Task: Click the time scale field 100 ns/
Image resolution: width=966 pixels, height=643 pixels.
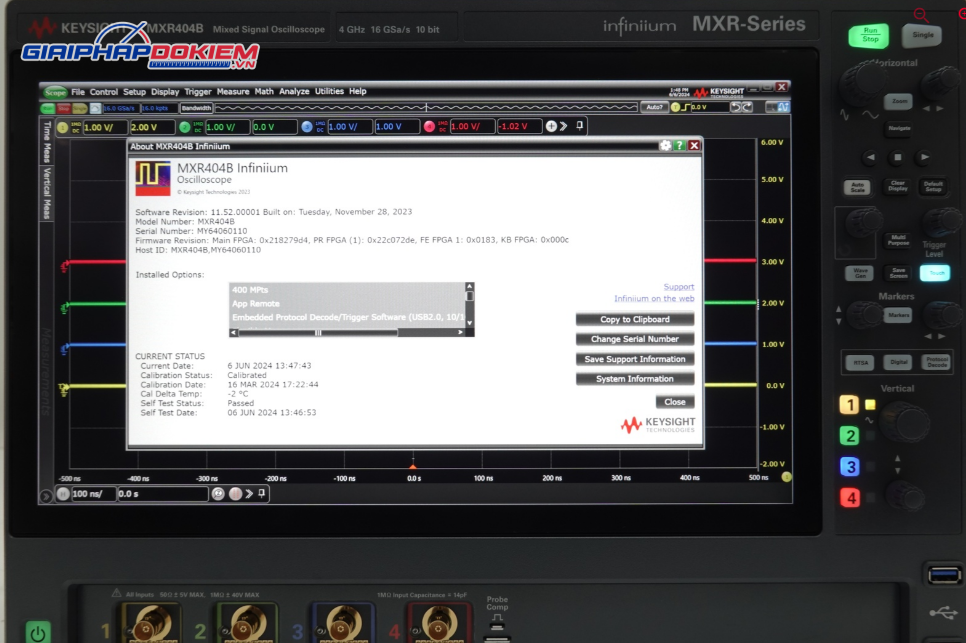Action: pyautogui.click(x=93, y=494)
